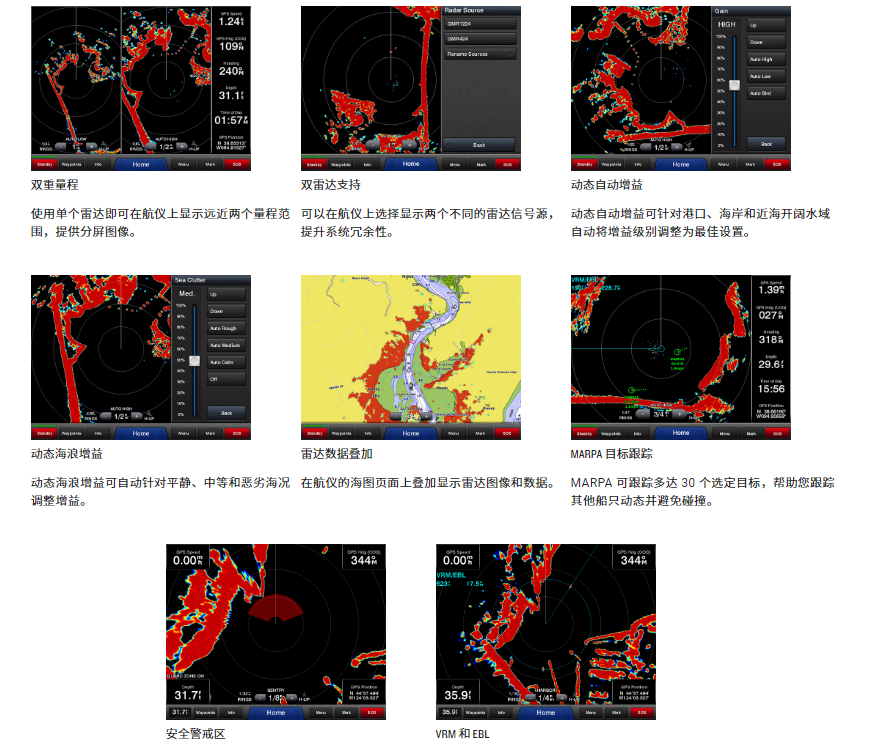The height and width of the screenshot is (744, 871).
Task: Select Auto Rough sea clutter mode
Action: click(x=226, y=328)
